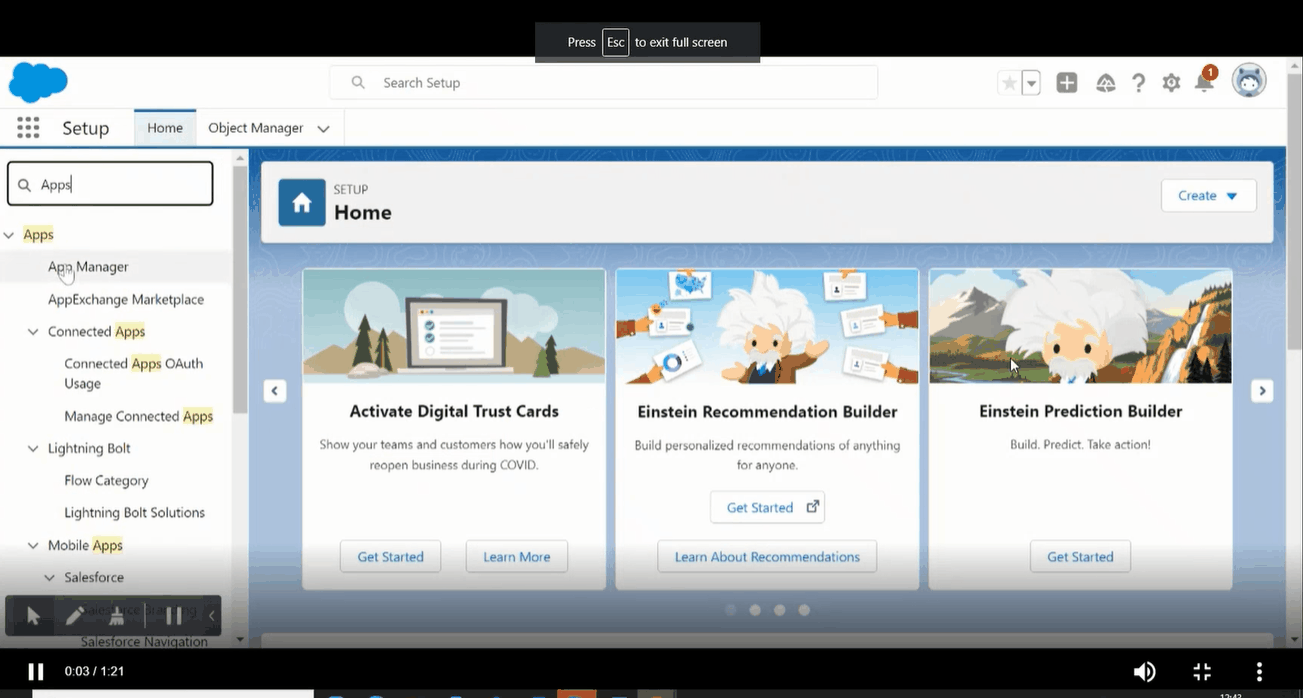Select the annotation pen tool
The width and height of the screenshot is (1303, 698).
tap(75, 615)
